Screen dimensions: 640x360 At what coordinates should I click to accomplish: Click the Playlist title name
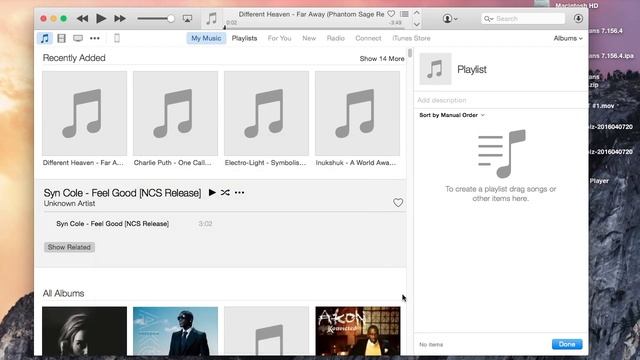(472, 69)
